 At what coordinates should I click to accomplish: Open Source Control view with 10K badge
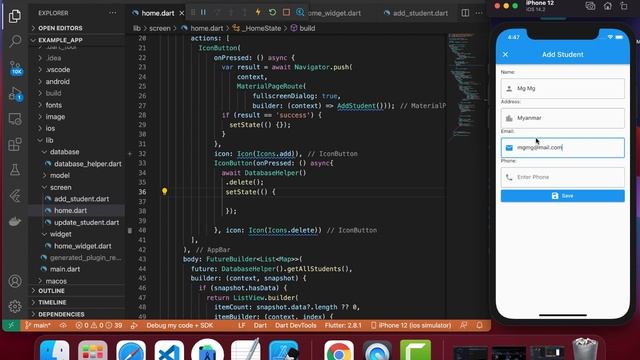(16, 68)
